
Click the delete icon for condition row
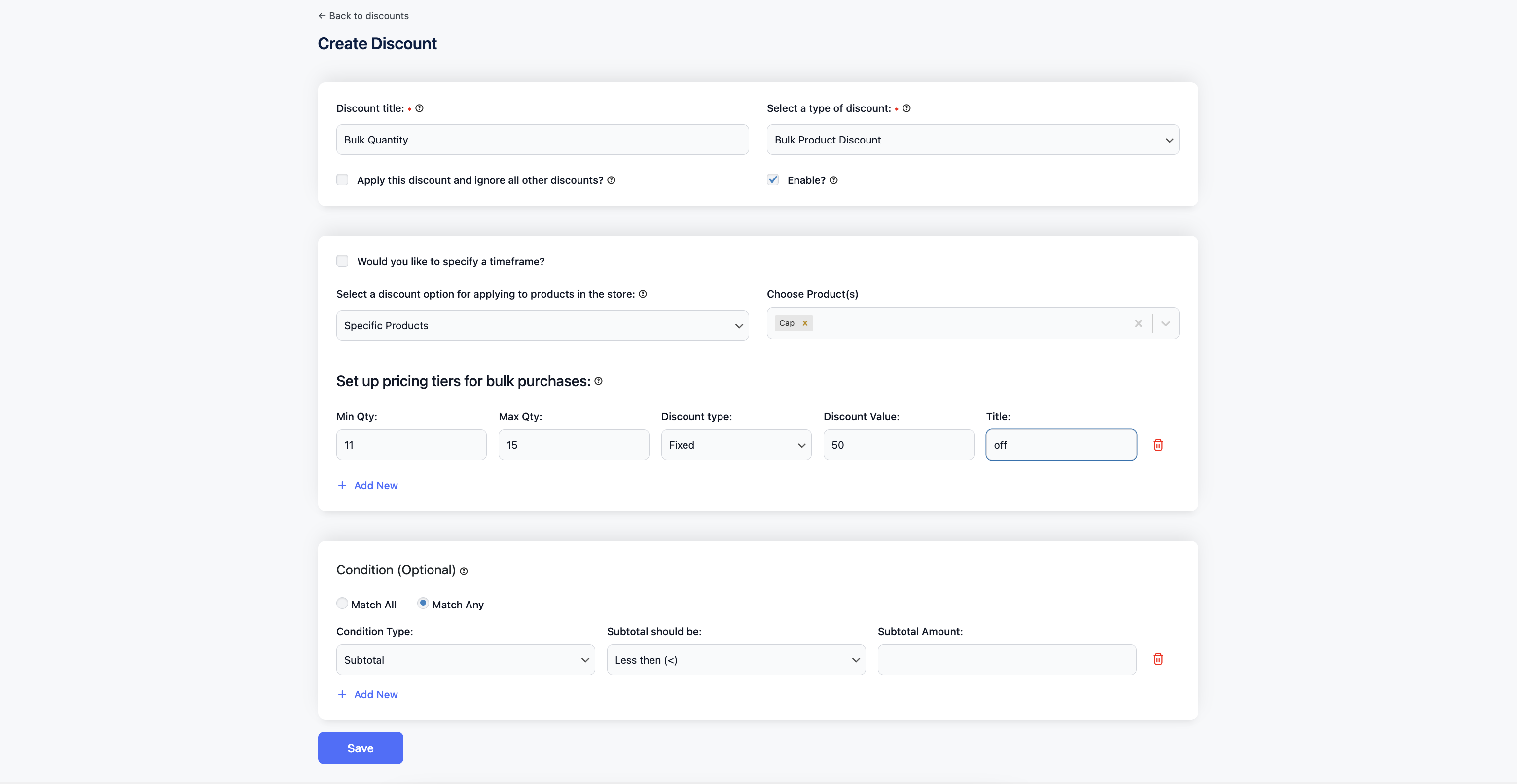[x=1157, y=659]
